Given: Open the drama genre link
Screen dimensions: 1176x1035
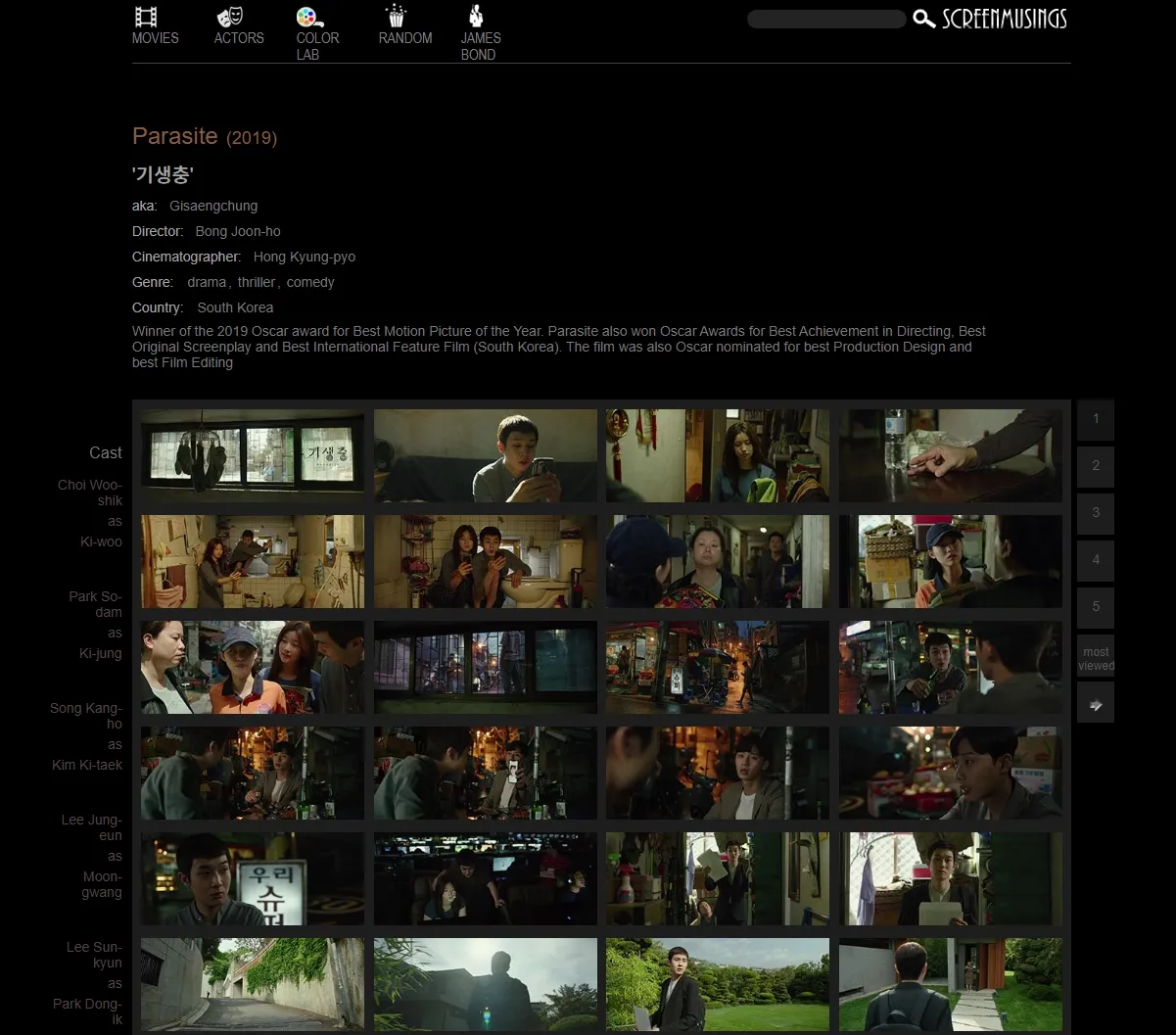Looking at the screenshot, I should tap(207, 282).
